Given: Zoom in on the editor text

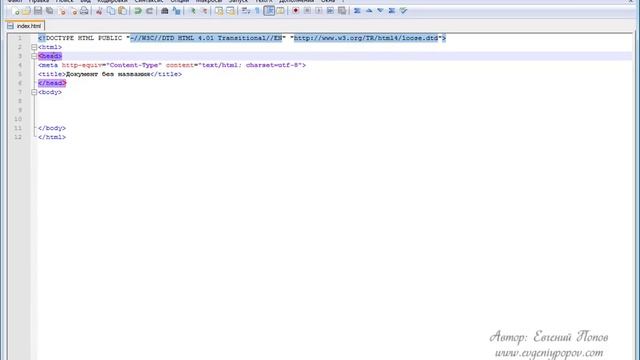Looking at the screenshot, I should (192, 11).
